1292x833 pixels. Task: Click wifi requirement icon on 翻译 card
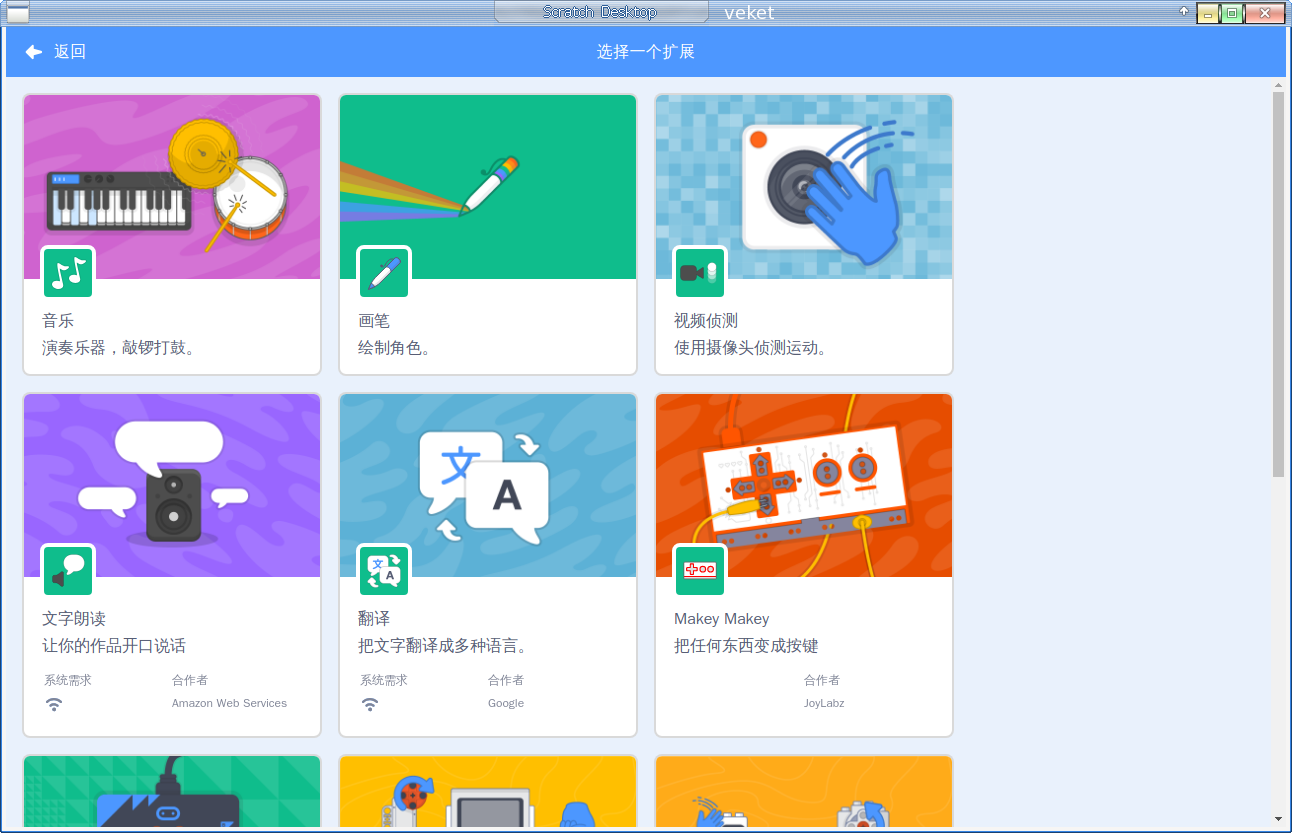pos(370,704)
